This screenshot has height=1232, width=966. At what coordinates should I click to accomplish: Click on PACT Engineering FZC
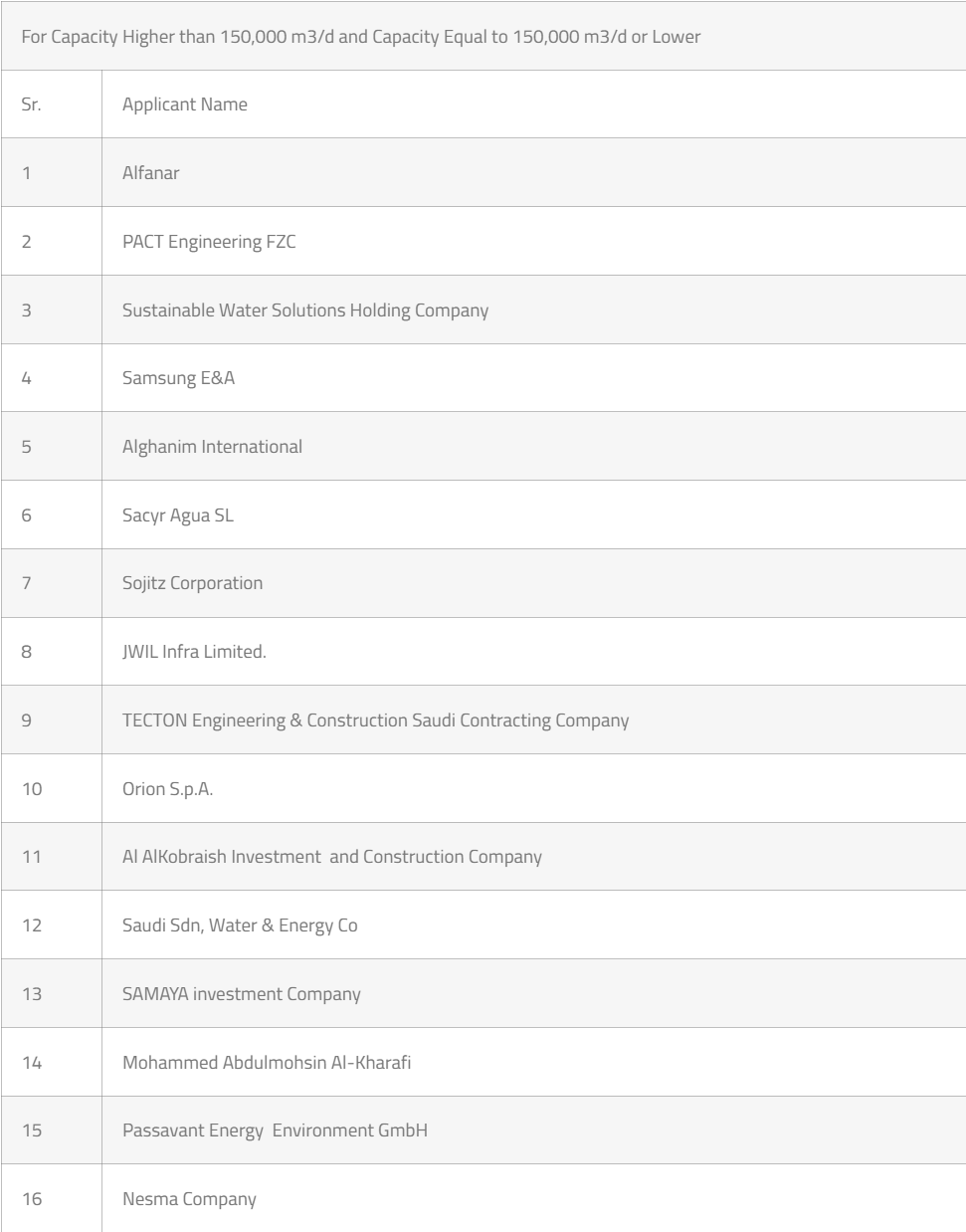point(209,242)
